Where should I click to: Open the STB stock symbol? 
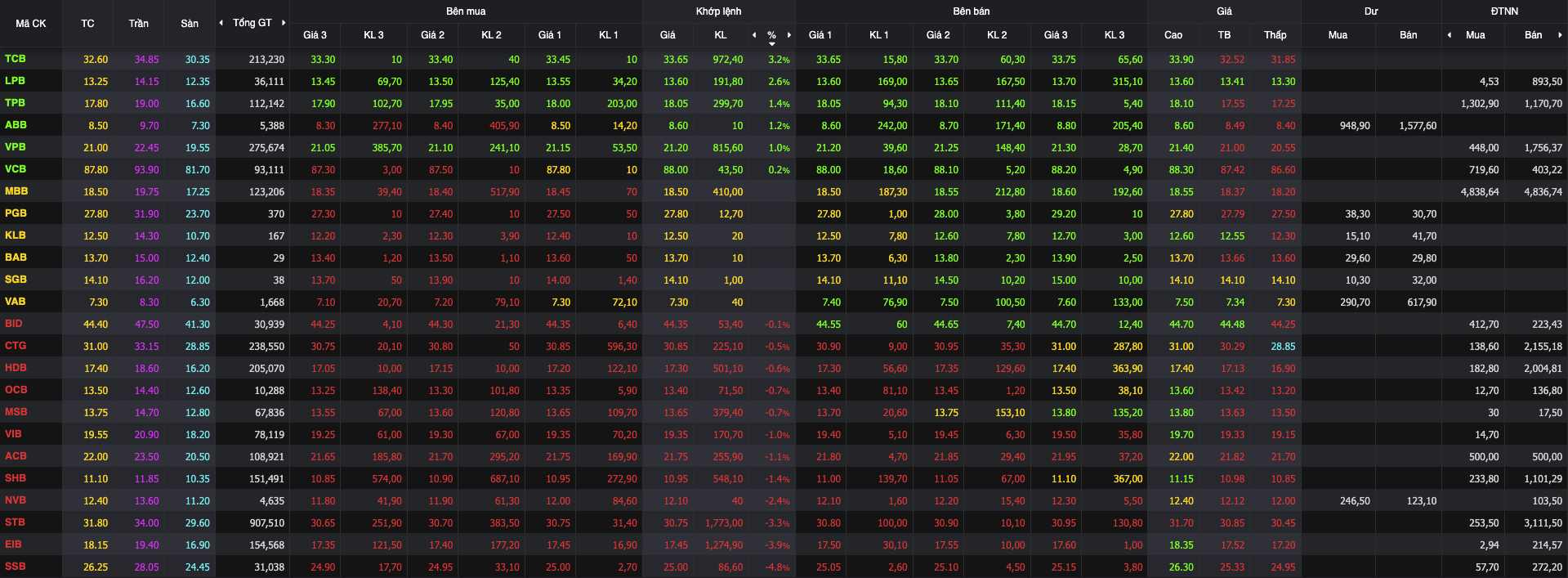(15, 522)
